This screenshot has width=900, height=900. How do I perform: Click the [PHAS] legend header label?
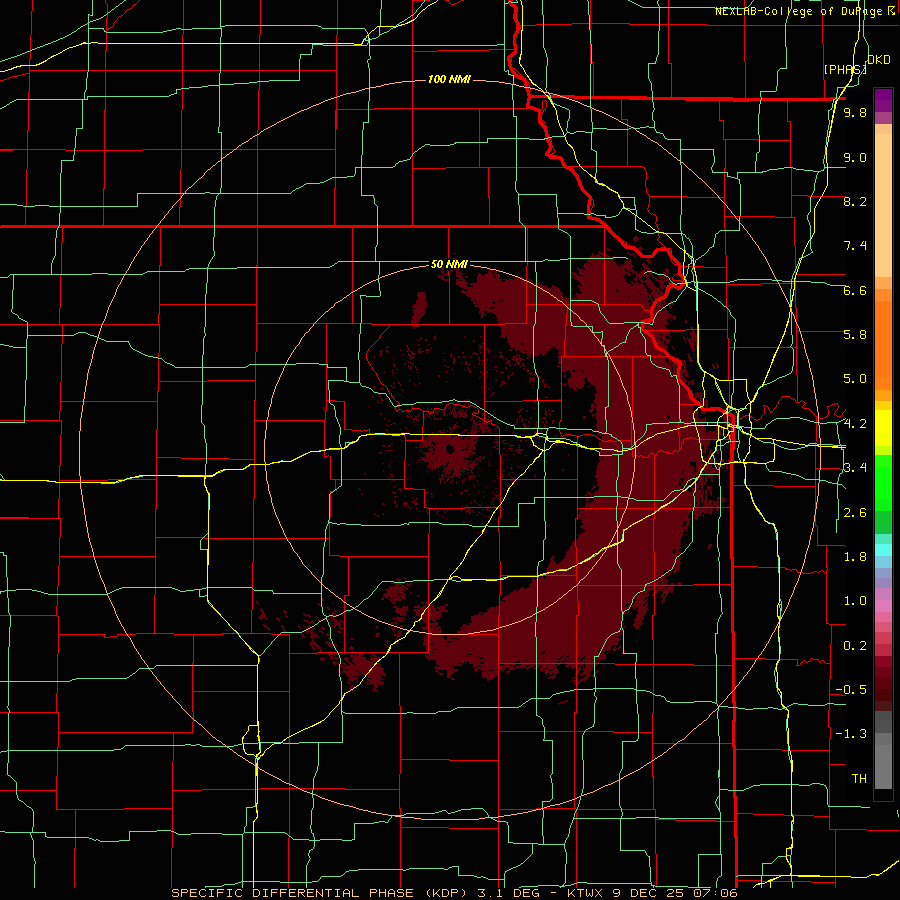pos(845,69)
